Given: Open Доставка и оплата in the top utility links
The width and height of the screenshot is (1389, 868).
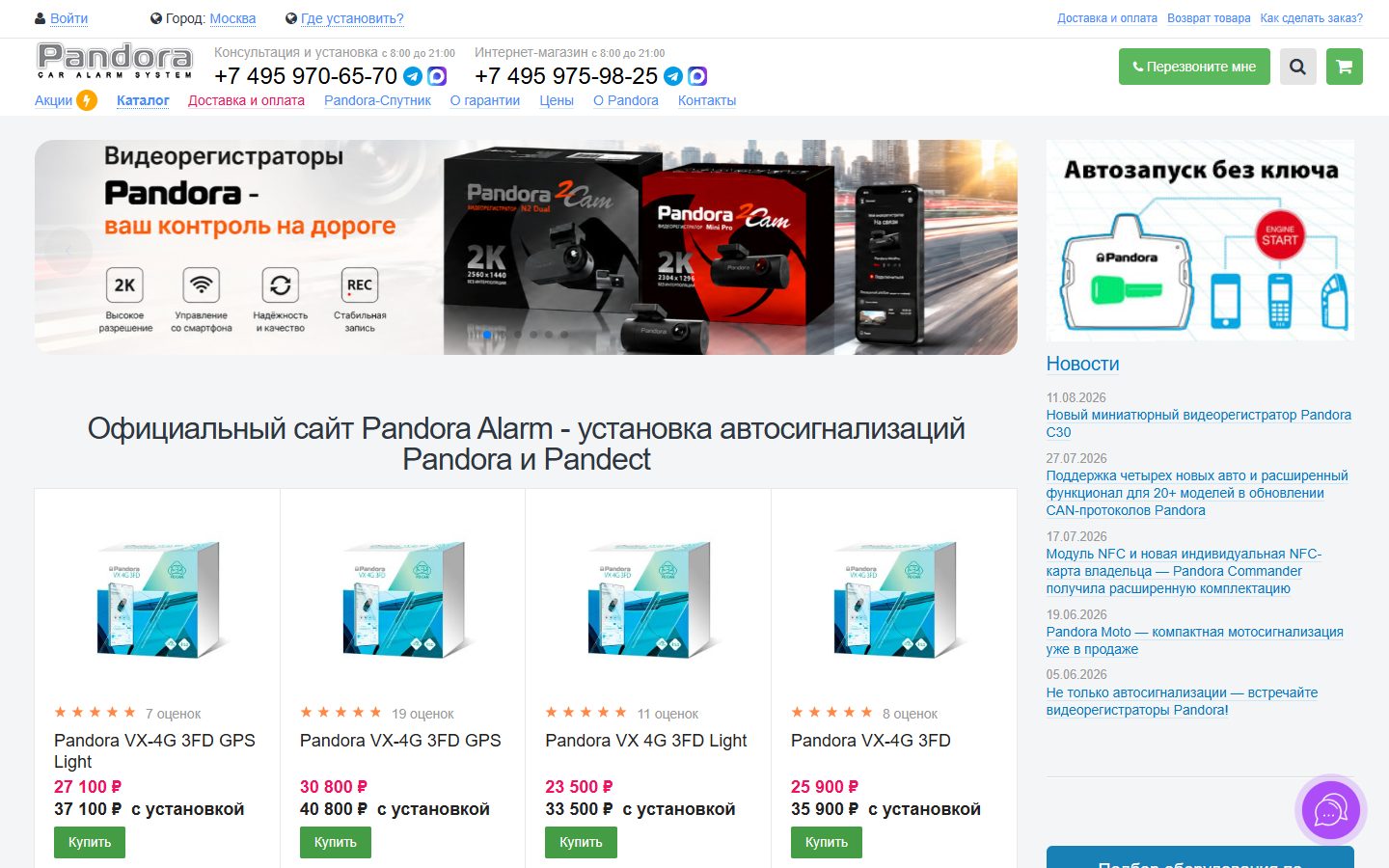Looking at the screenshot, I should coord(1107,18).
